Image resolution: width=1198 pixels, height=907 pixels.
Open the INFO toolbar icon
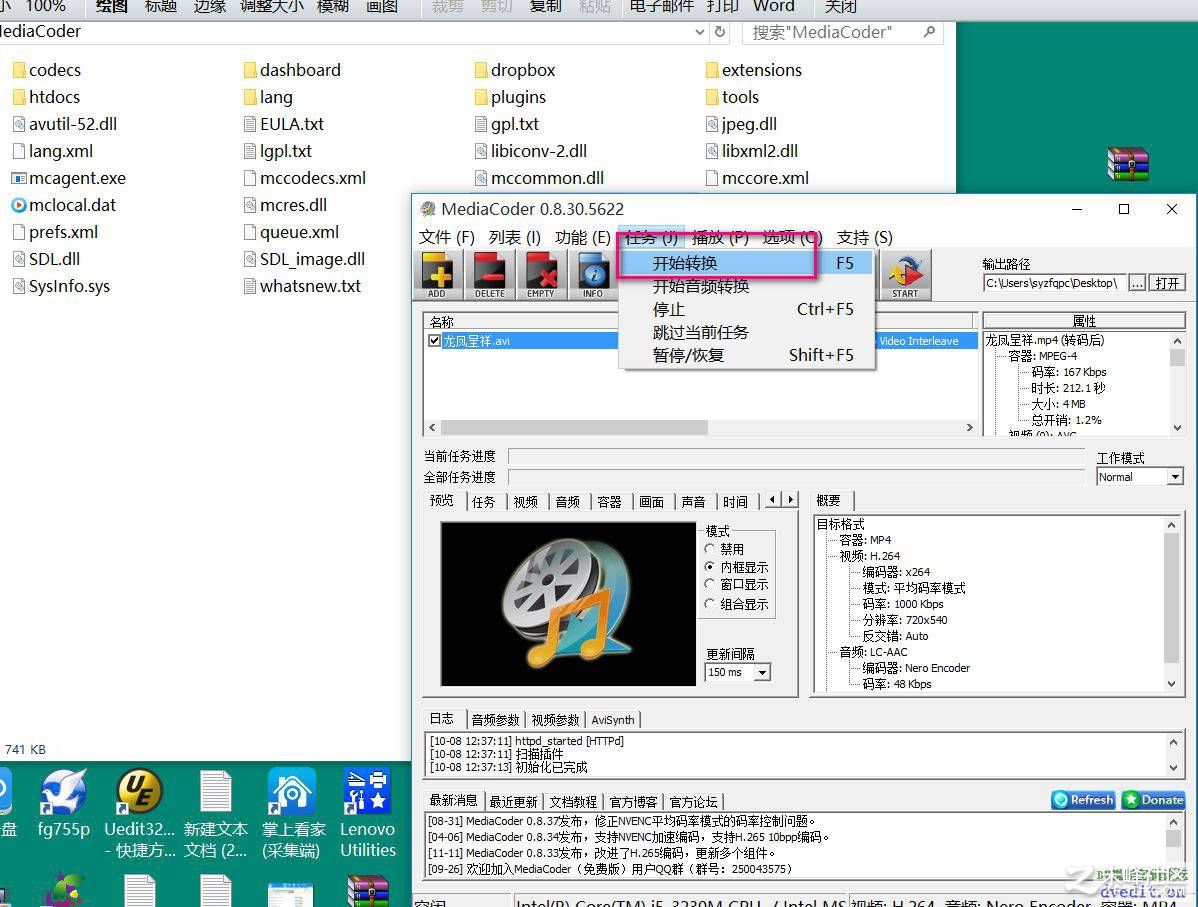click(x=593, y=274)
